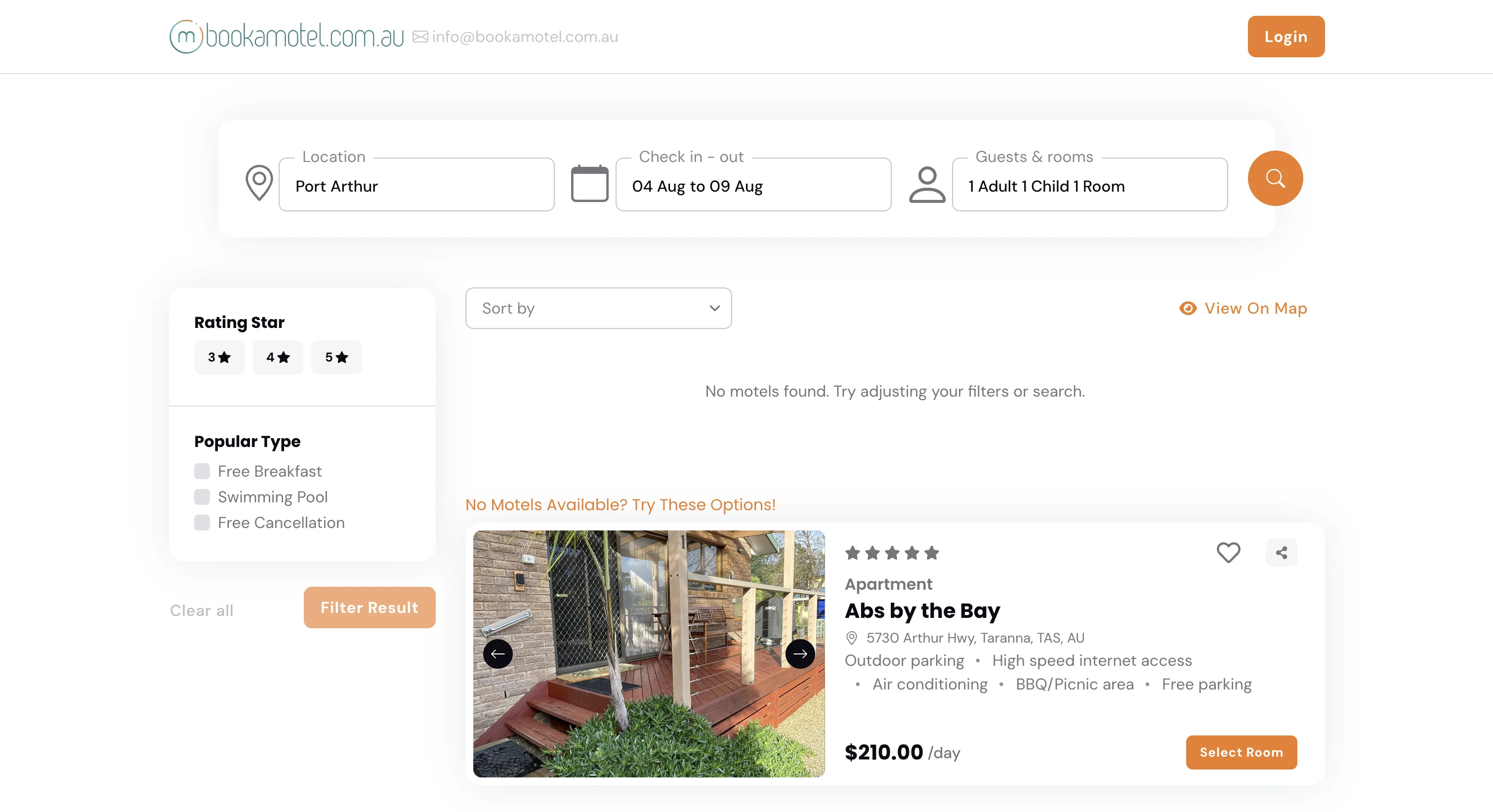Screen dimensions: 1493x812
Task: Tick the Swimming Pool checkbox
Action: click(202, 497)
